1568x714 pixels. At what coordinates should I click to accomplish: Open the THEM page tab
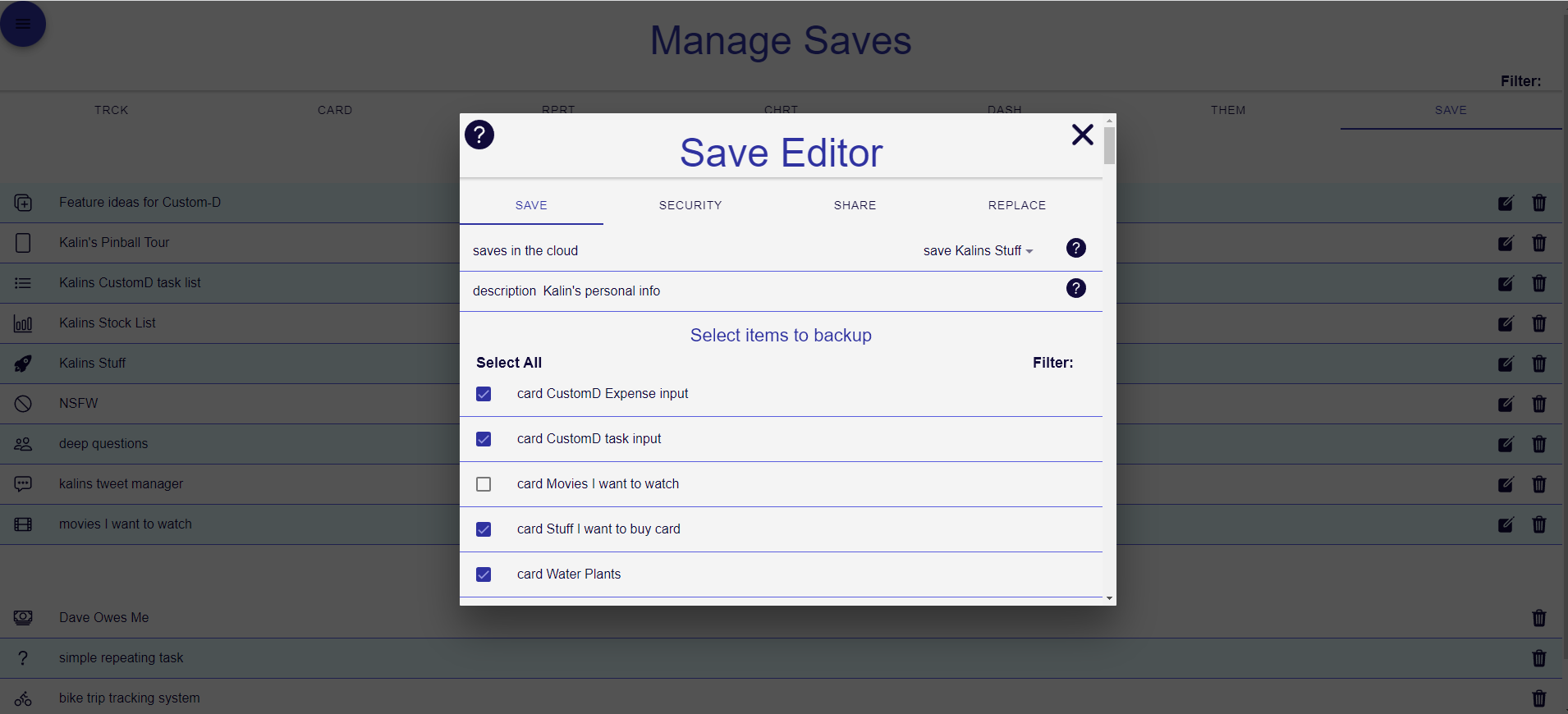pos(1228,110)
